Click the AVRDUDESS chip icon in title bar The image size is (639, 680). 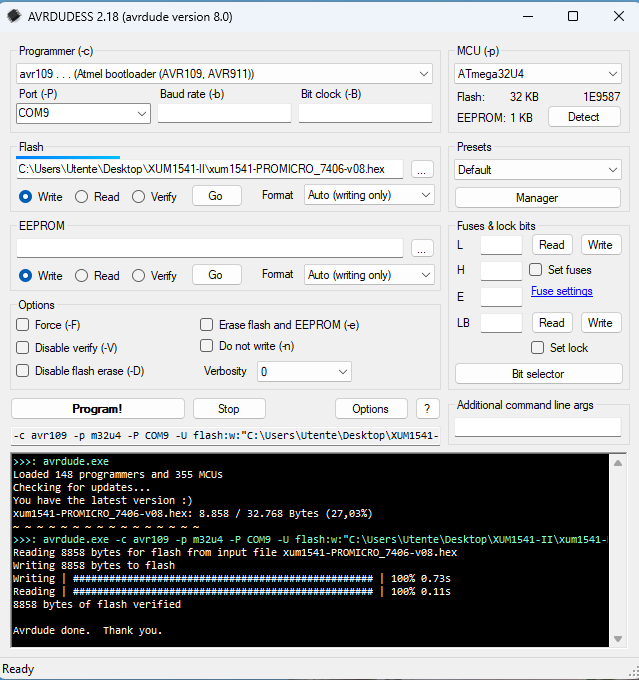(14, 16)
